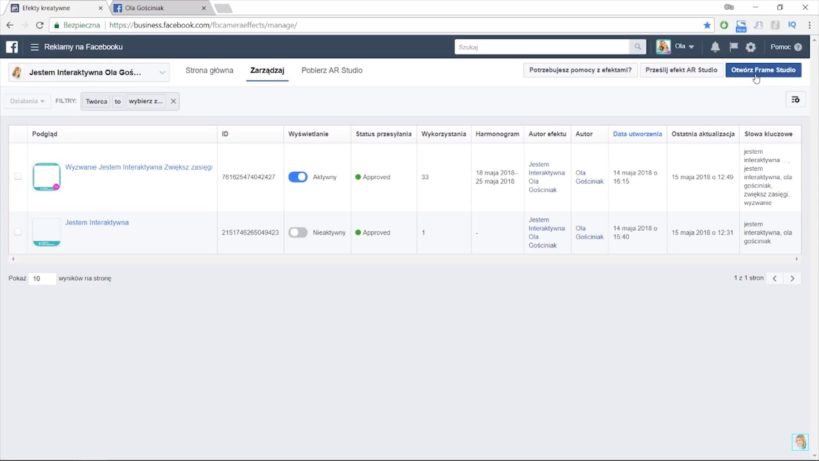
Task: Go to the previous results page arrow
Action: click(775, 278)
